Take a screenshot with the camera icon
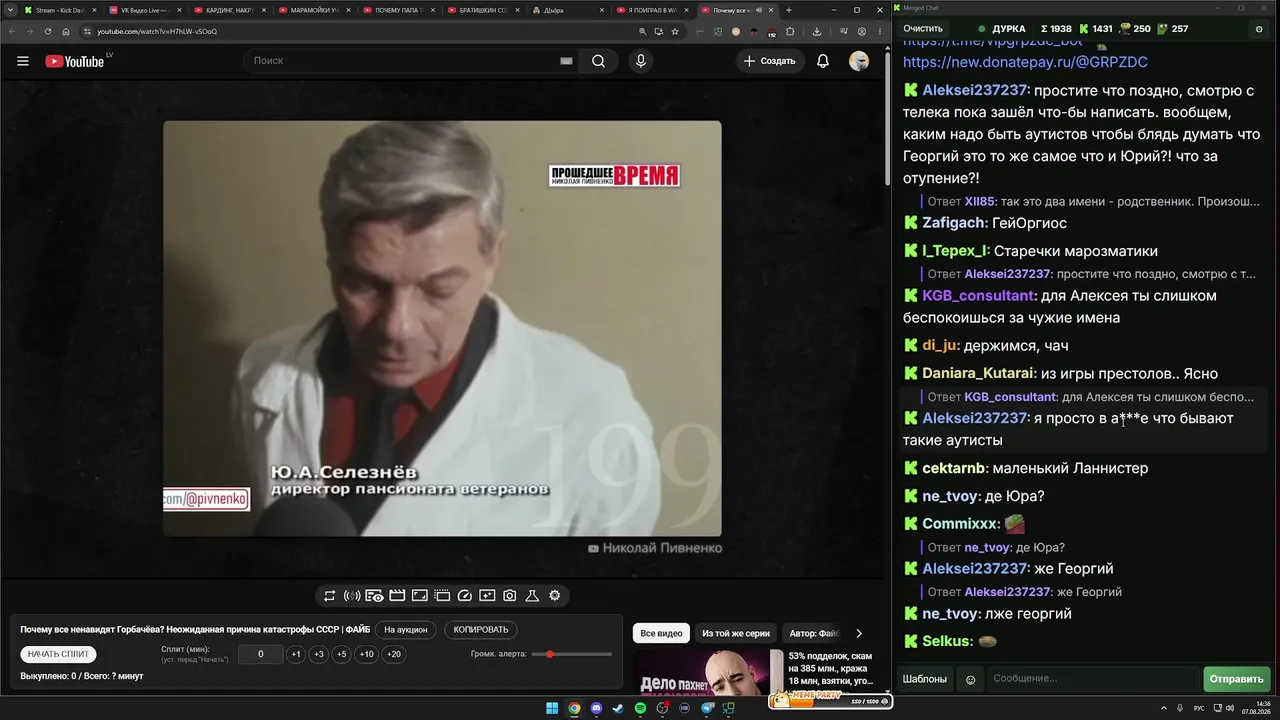 510,596
